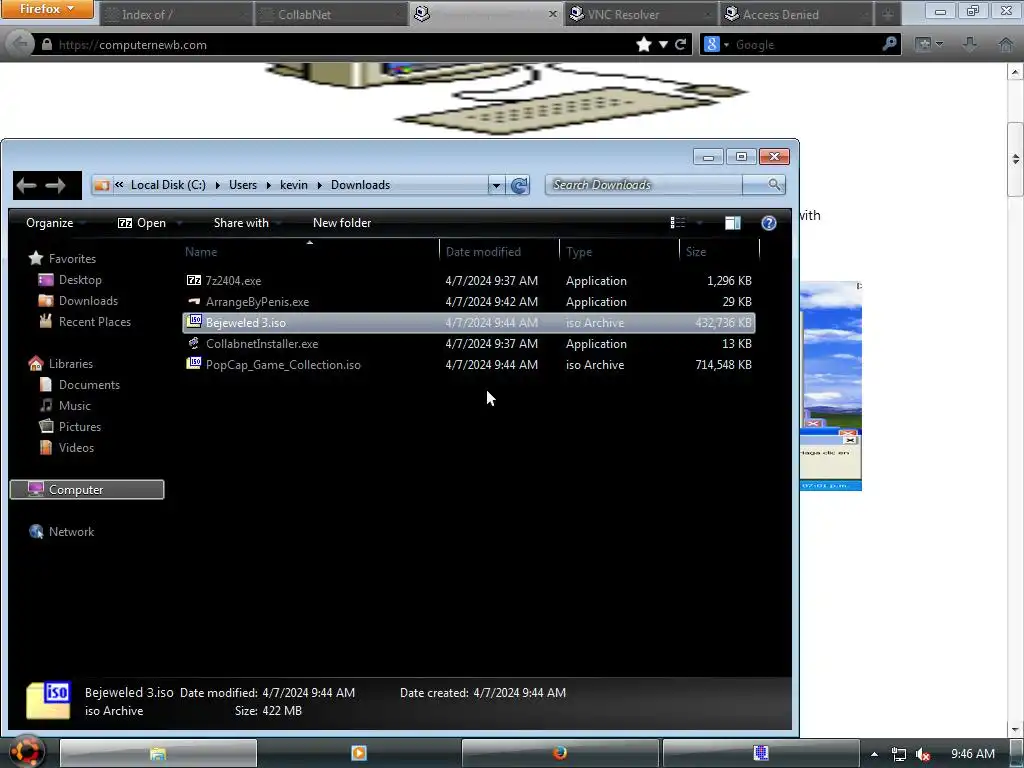Bookmark this page with the star icon
Screen dimensions: 1024x768
pos(644,44)
